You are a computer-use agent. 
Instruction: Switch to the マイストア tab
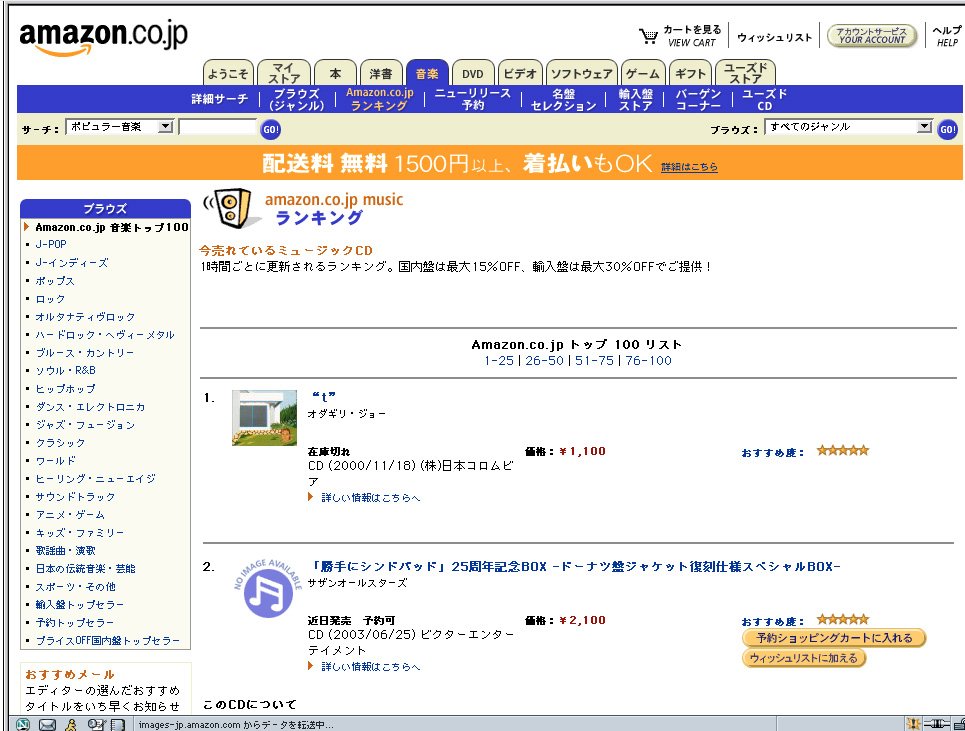(283, 73)
